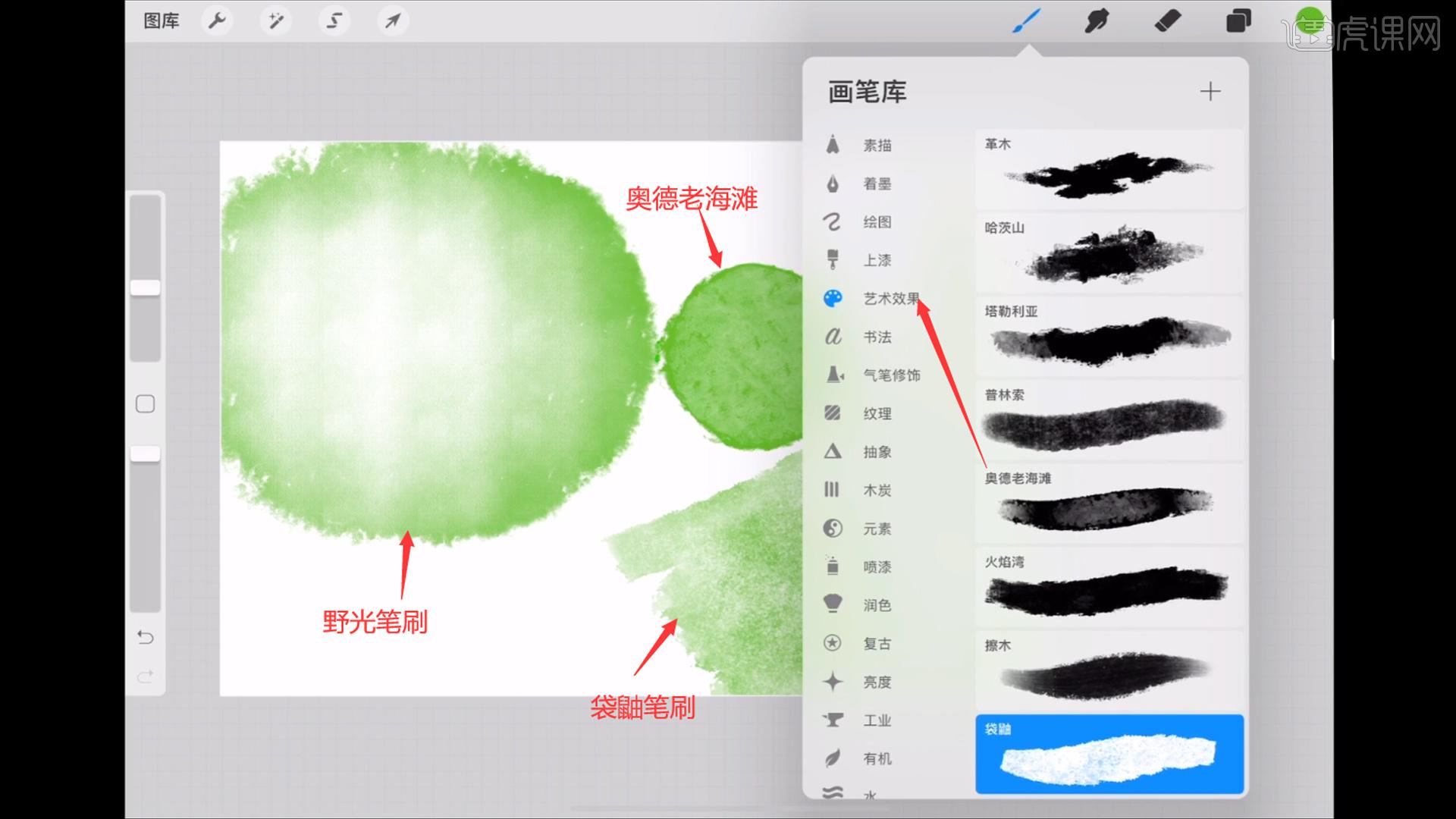Select the Transform arrow tool
Screen dimensions: 1456x819
click(x=392, y=21)
